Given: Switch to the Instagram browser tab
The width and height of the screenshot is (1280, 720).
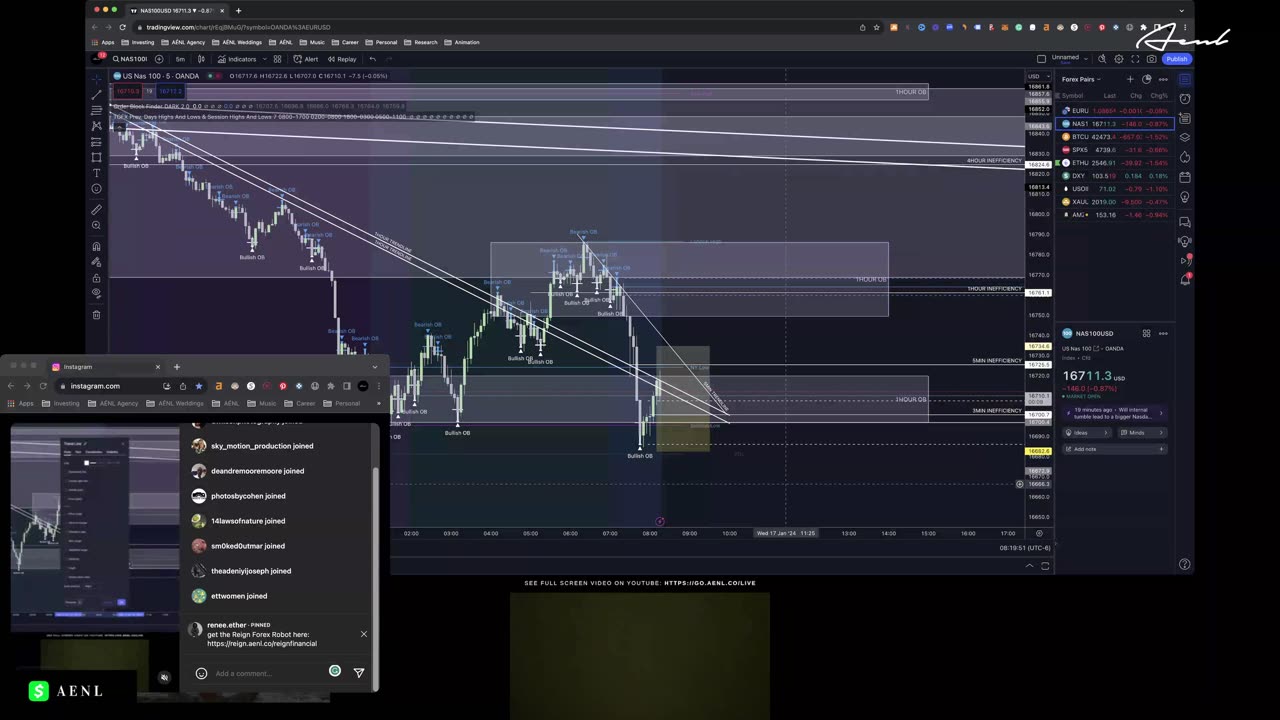Looking at the screenshot, I should pos(105,367).
